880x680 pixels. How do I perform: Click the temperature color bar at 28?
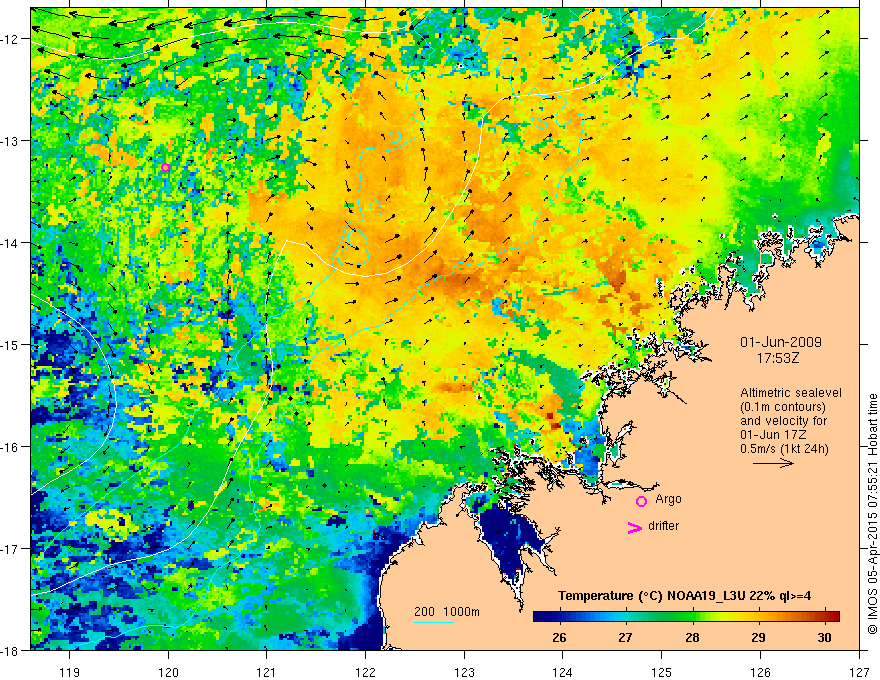click(x=692, y=616)
